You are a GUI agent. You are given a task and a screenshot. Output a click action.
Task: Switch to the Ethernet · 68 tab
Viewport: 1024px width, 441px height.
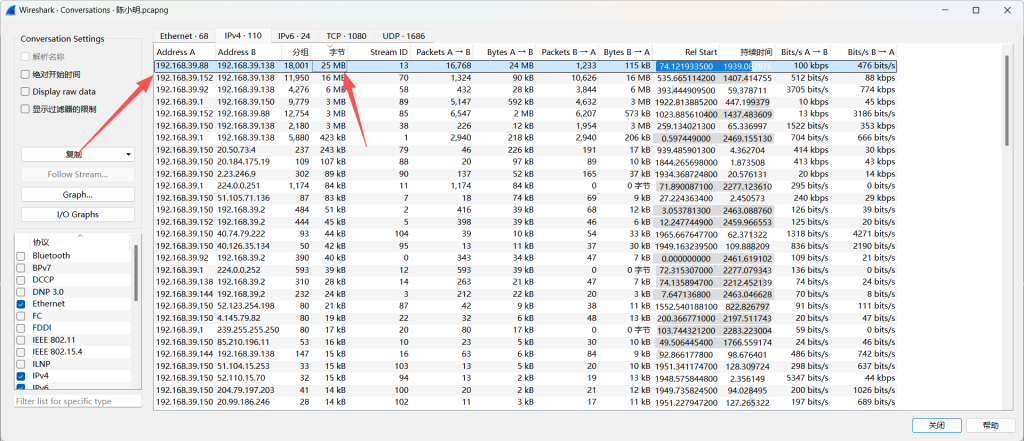(184, 36)
